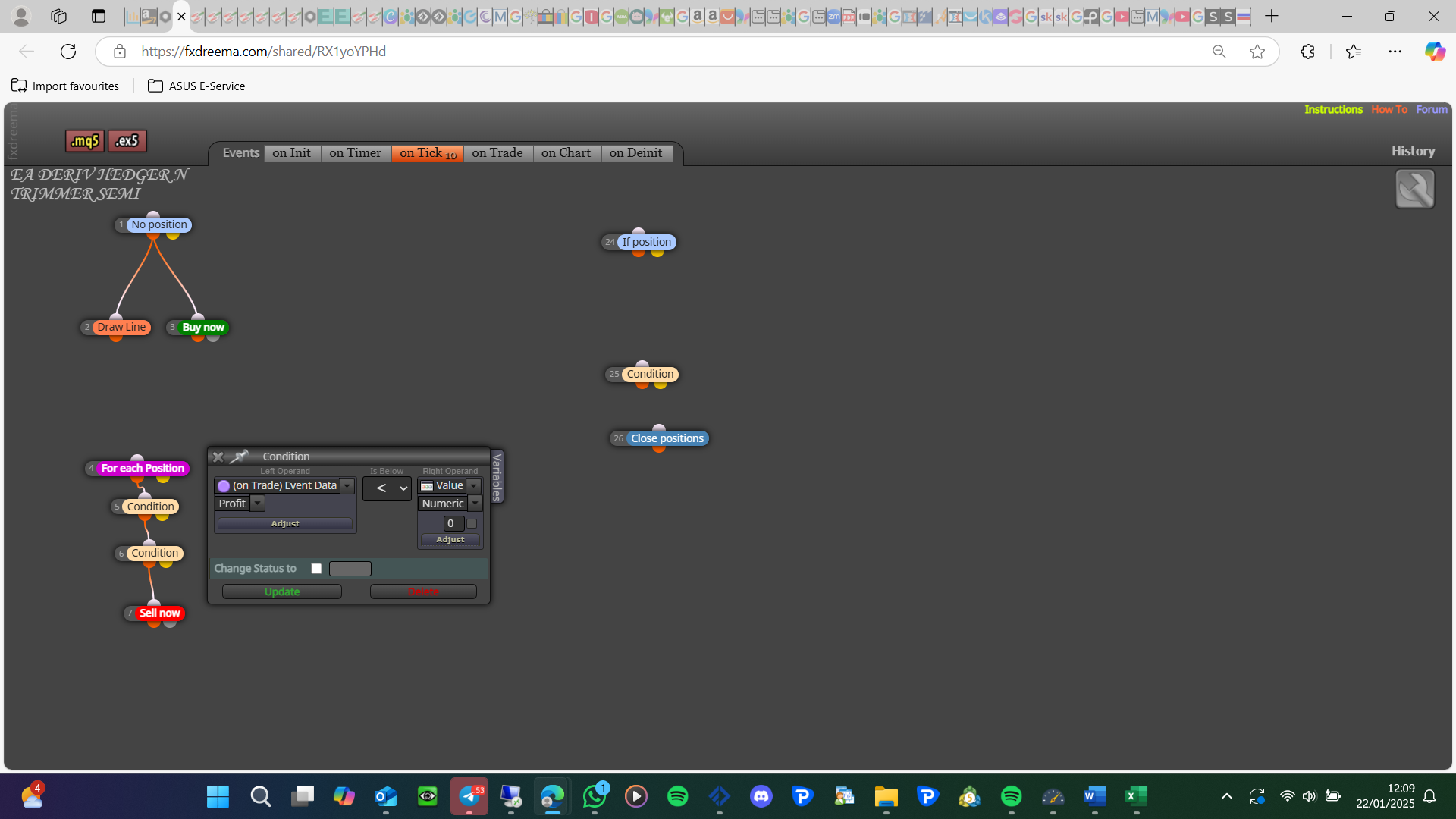Image resolution: width=1456 pixels, height=819 pixels.
Task: Switch to the on Timer tab
Action: [x=356, y=153]
